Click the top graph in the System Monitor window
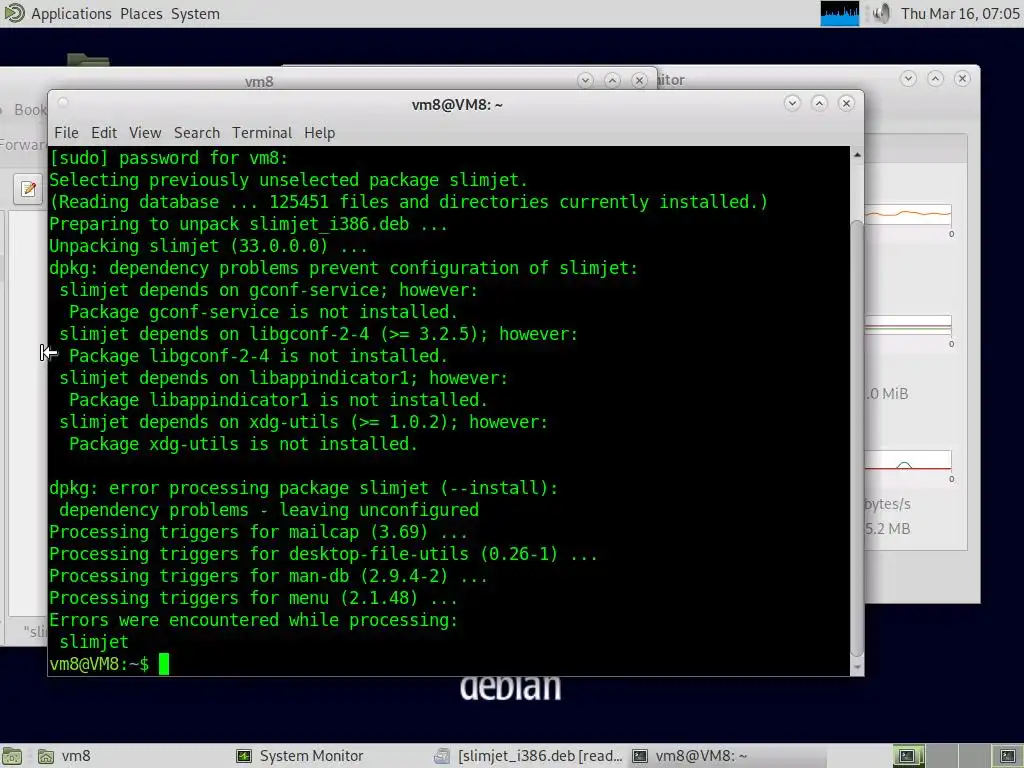 coord(908,214)
